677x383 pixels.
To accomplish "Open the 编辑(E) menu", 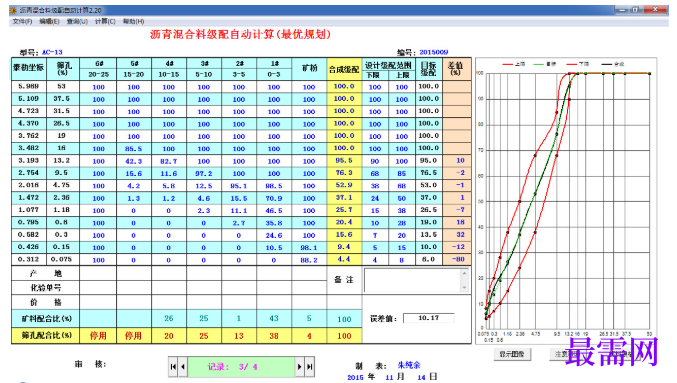I will (49, 21).
